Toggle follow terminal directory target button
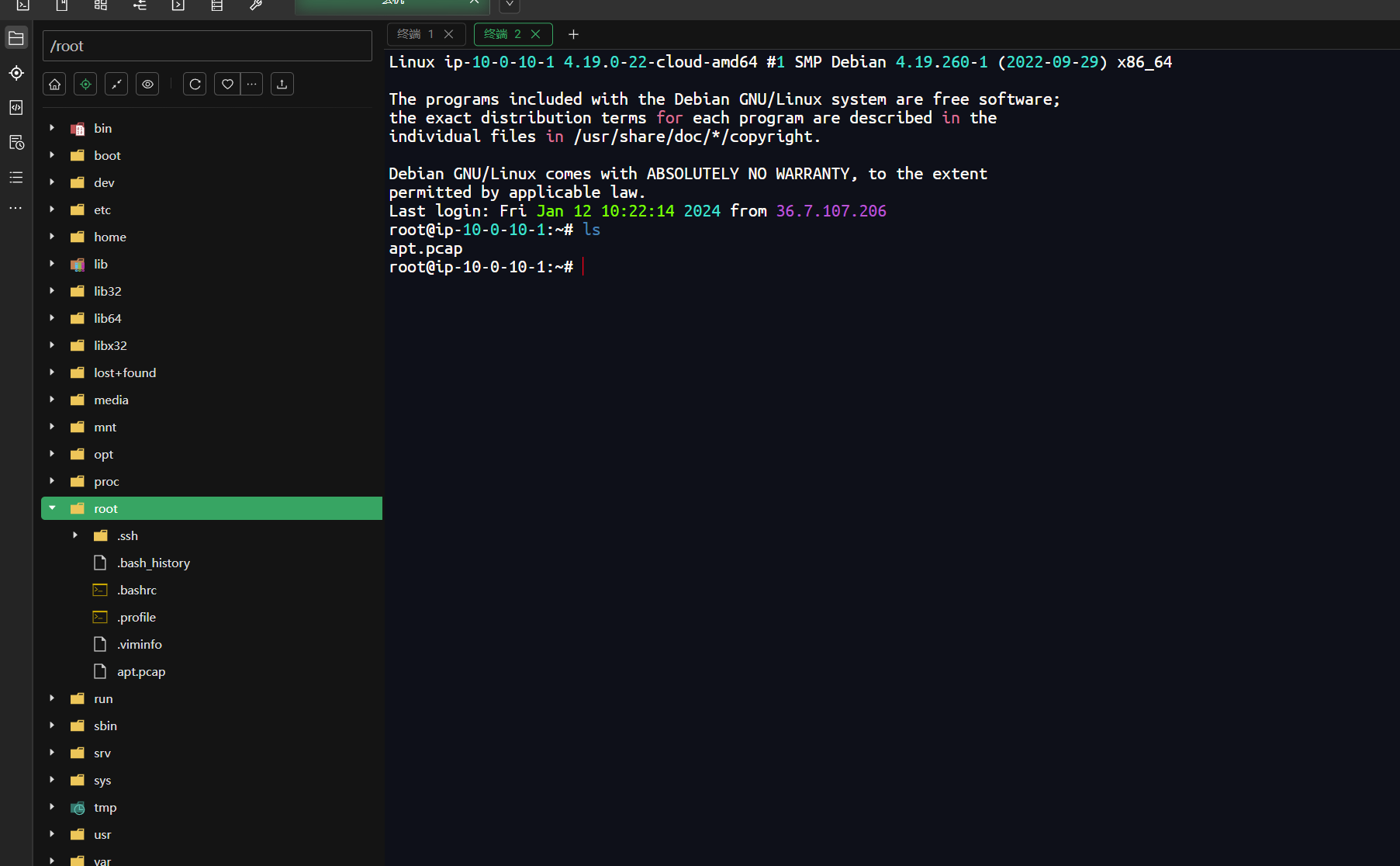Screen dimensions: 1400x866 85,84
